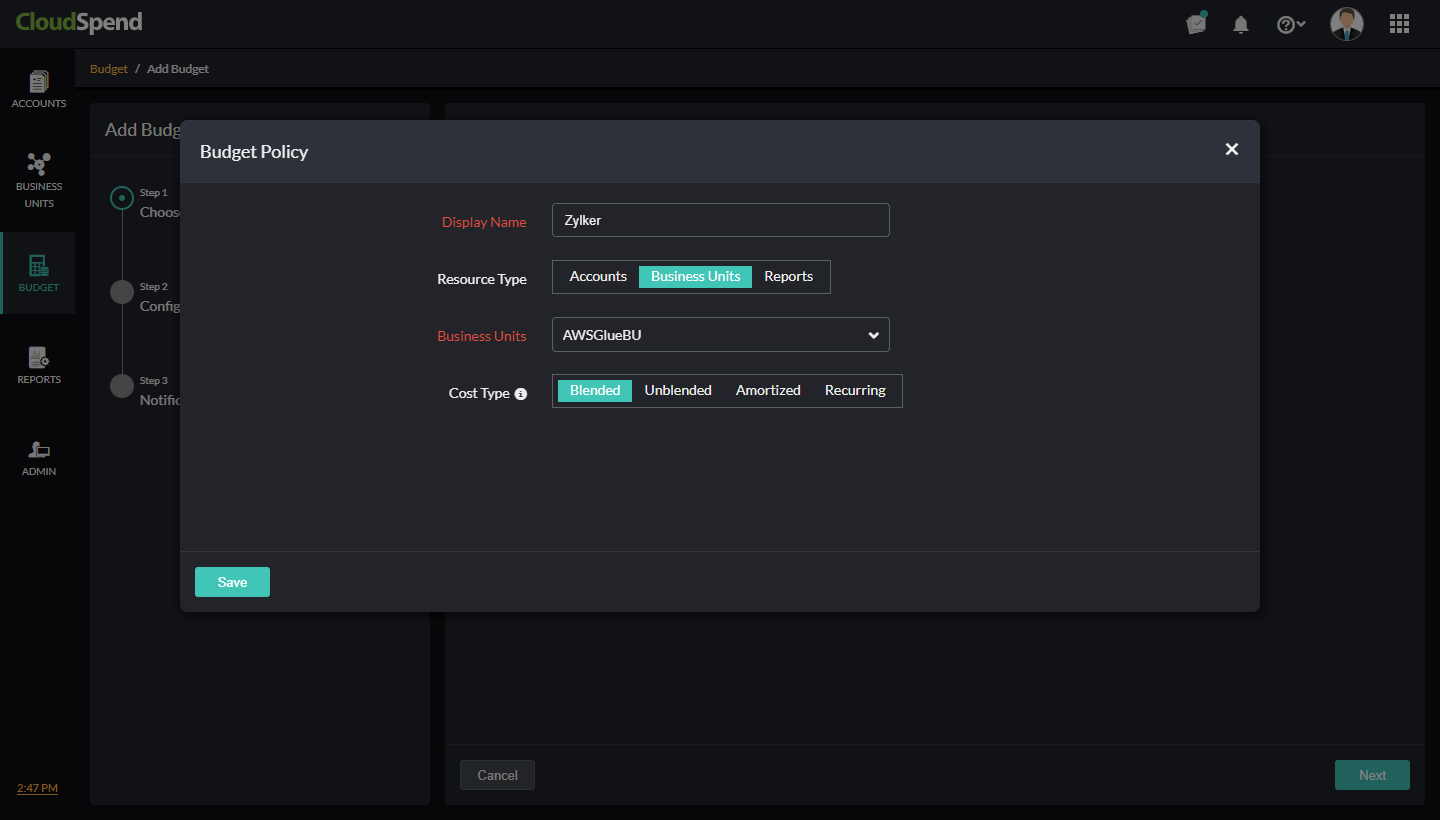Open the apps grid launcher

point(1399,24)
